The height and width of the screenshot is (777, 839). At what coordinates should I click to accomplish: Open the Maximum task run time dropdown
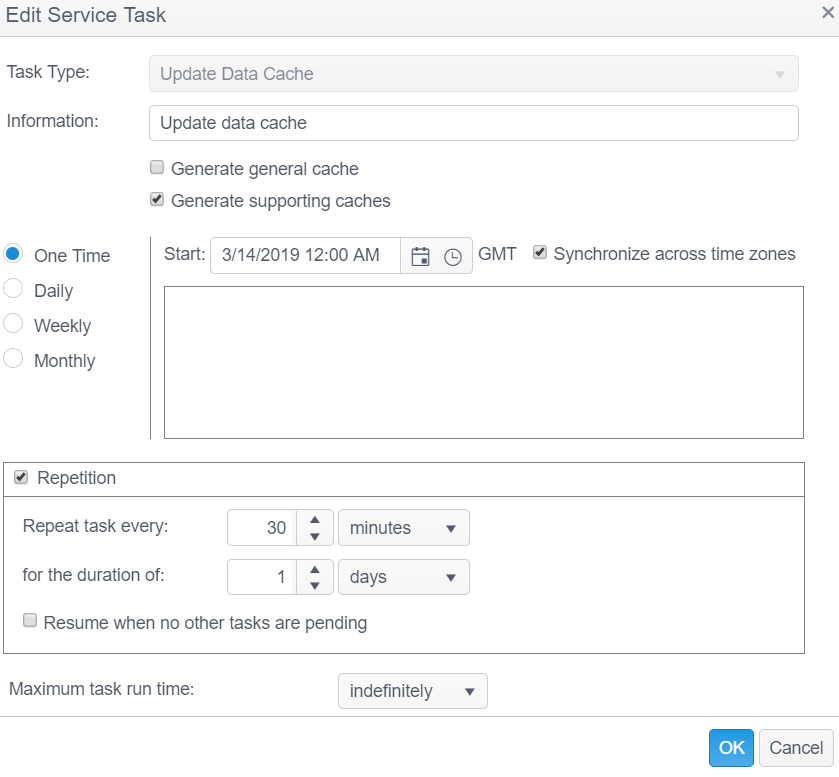(x=412, y=691)
